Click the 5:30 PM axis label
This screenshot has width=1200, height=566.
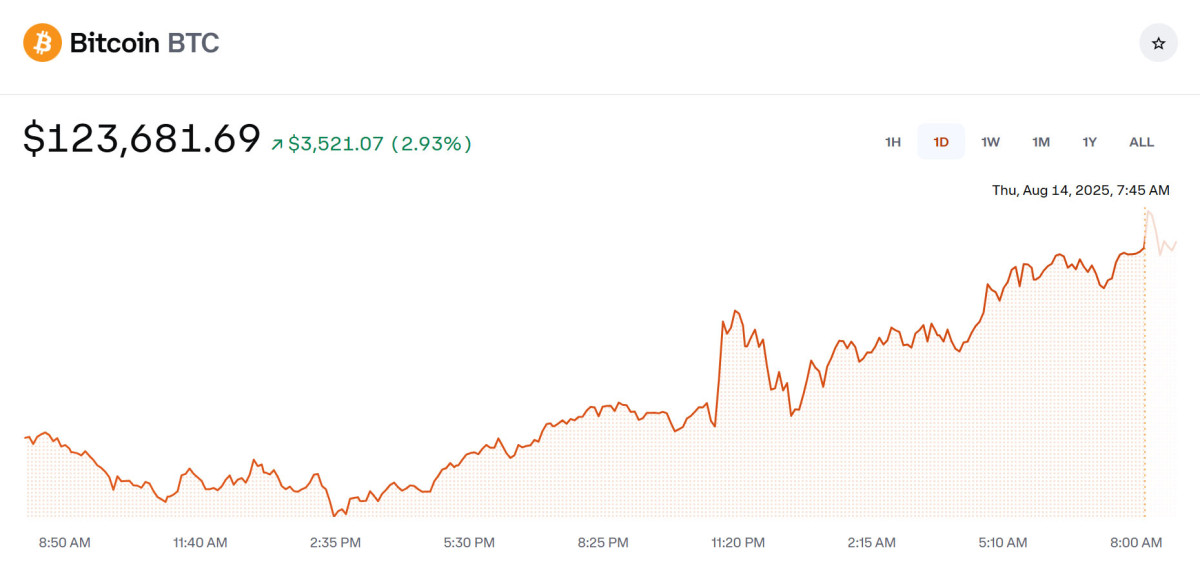[x=469, y=542]
